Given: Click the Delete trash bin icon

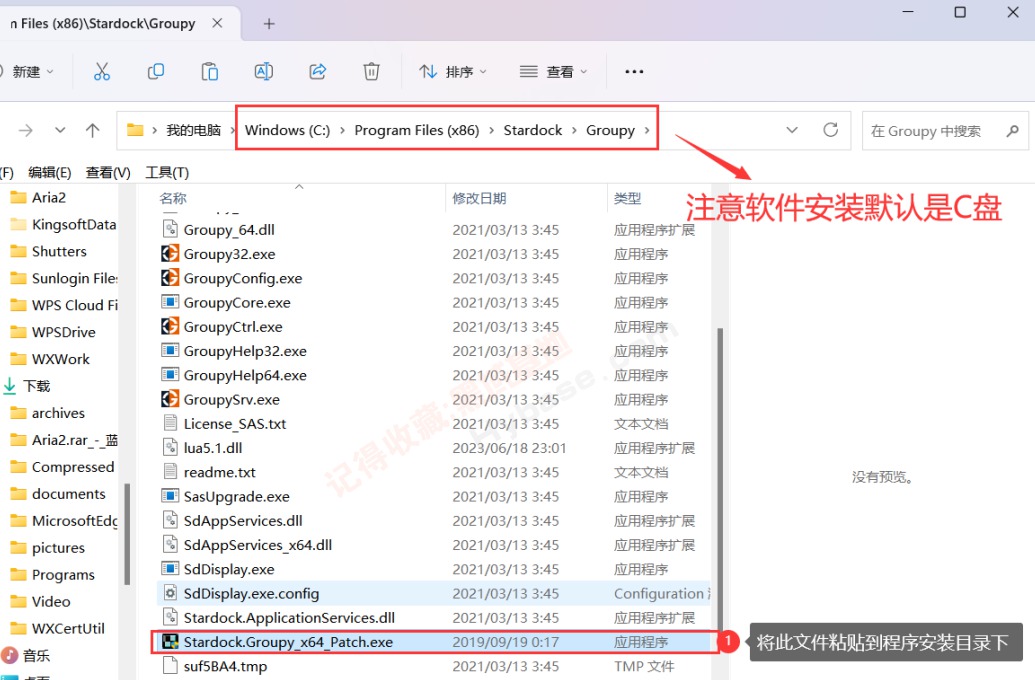Looking at the screenshot, I should (372, 71).
